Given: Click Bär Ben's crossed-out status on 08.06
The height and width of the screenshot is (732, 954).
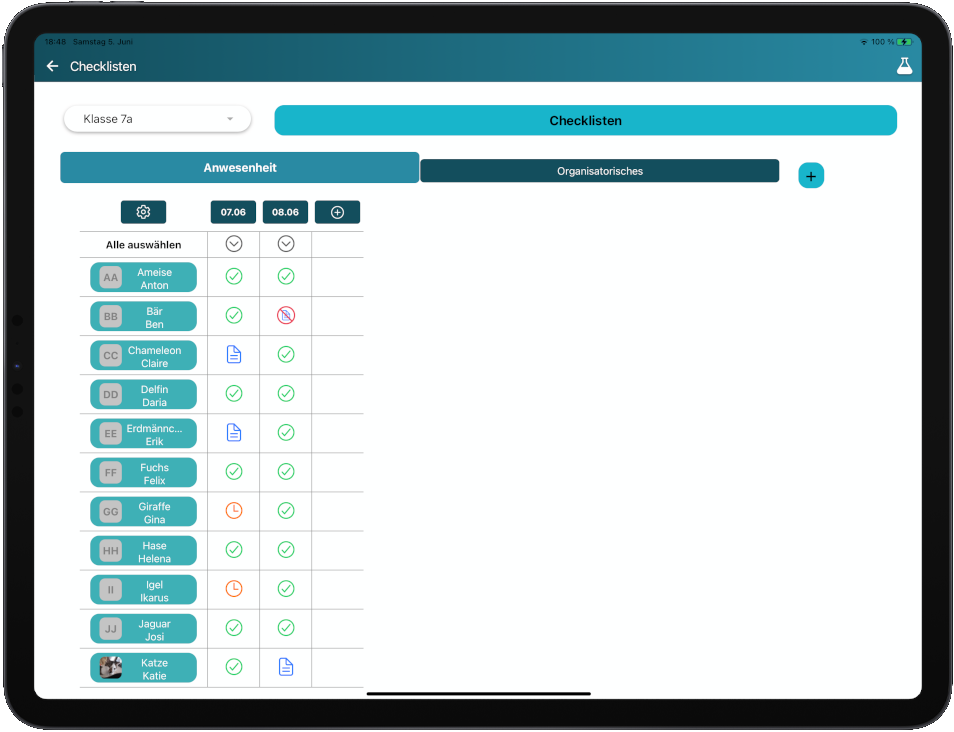Looking at the screenshot, I should [286, 315].
